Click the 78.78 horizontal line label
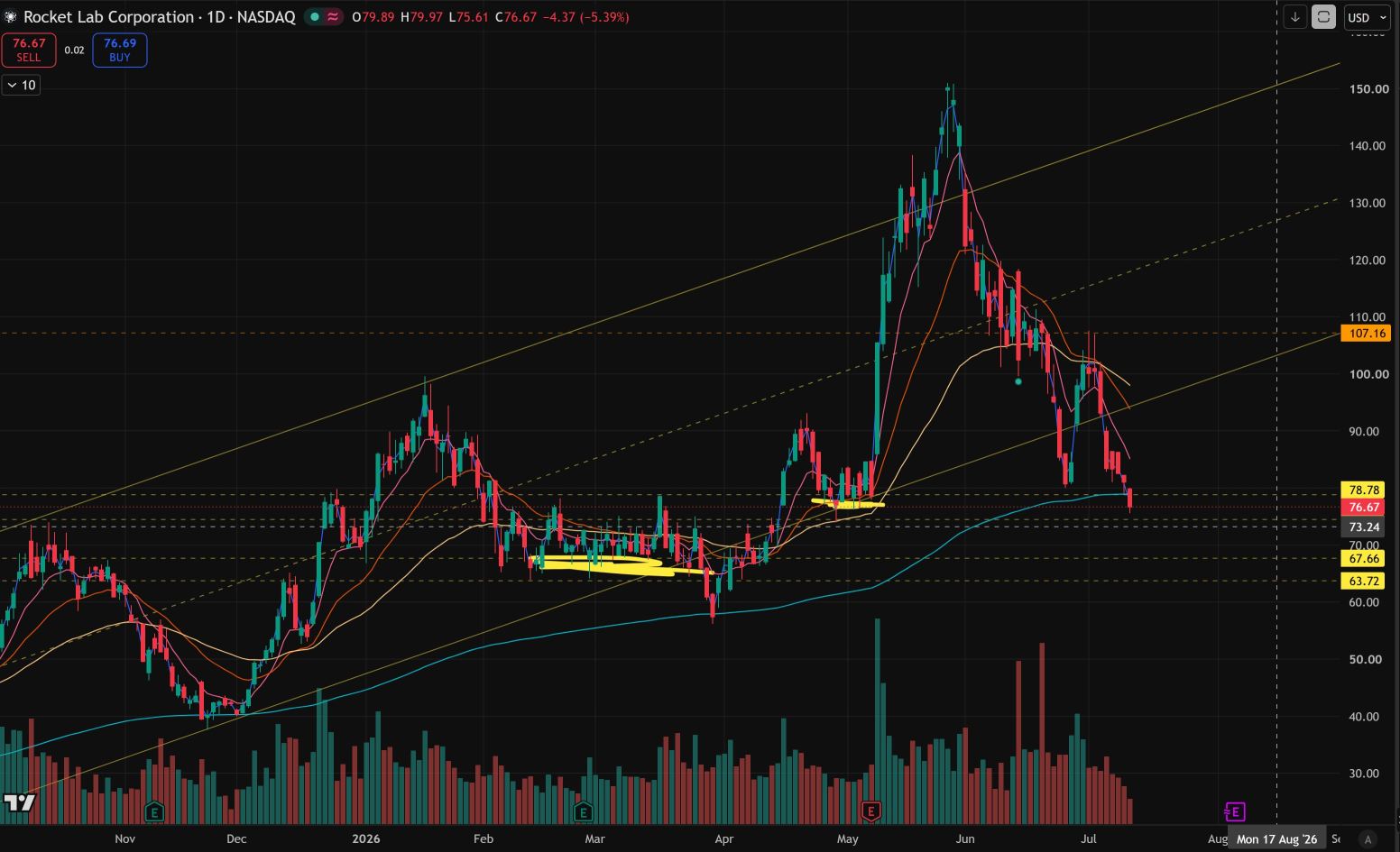The height and width of the screenshot is (852, 1400). point(1364,490)
